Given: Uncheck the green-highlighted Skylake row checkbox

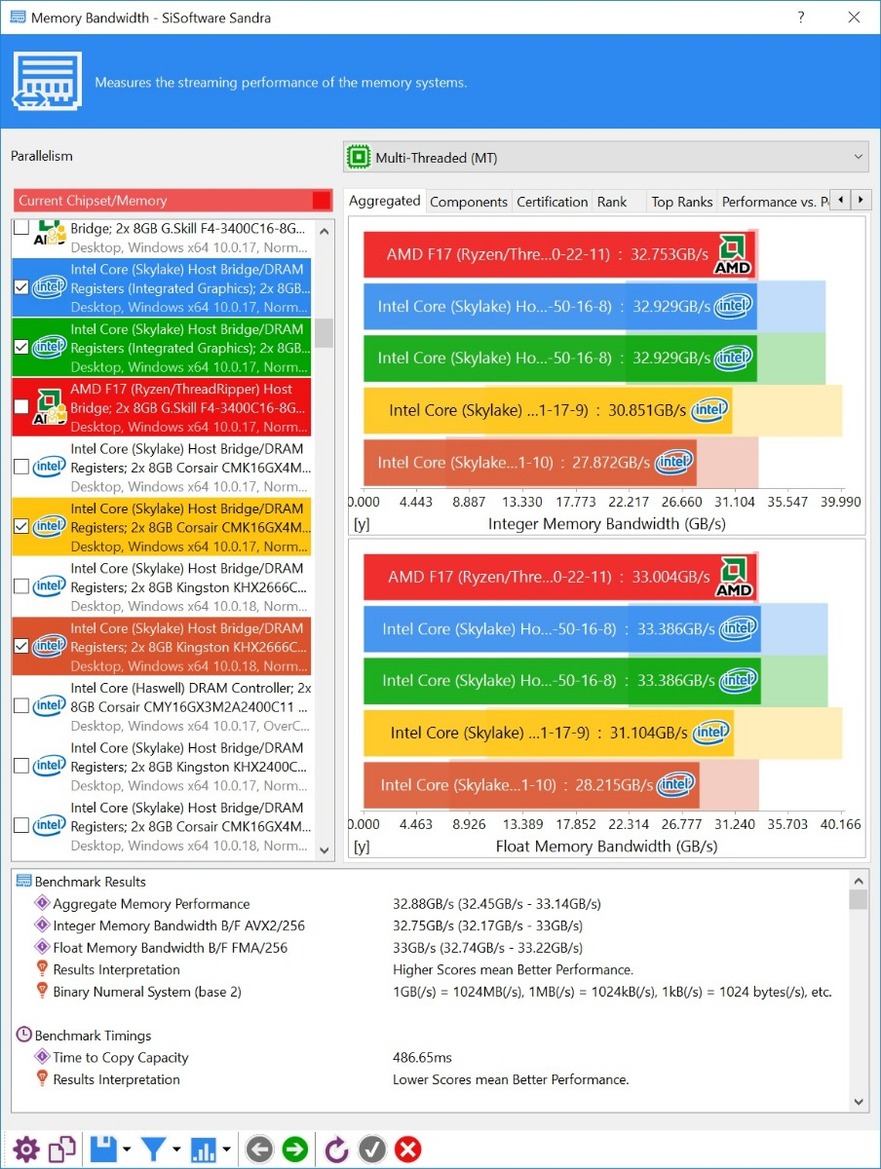Looking at the screenshot, I should pos(22,347).
